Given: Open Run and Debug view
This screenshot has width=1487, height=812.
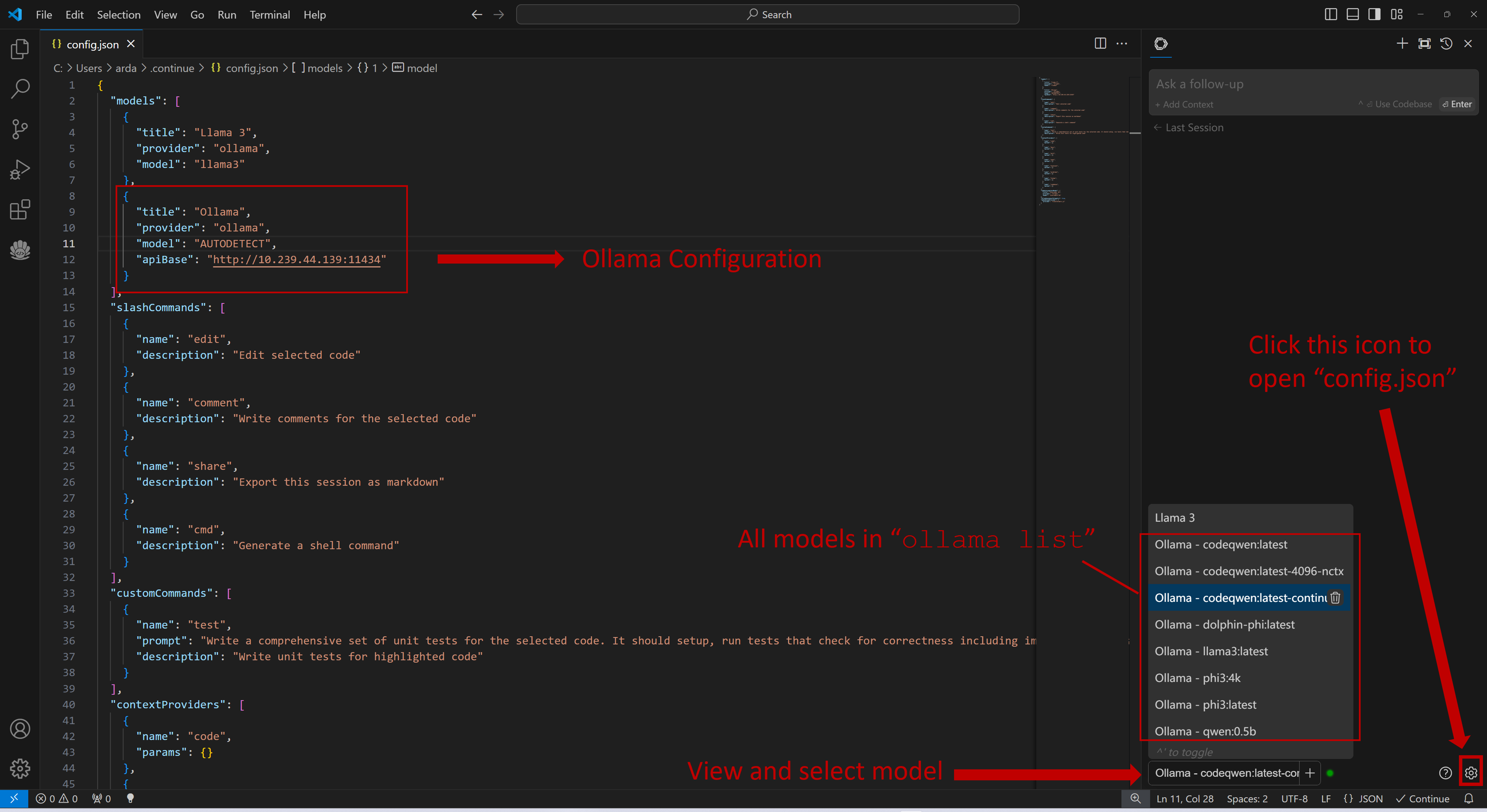Looking at the screenshot, I should [x=20, y=170].
